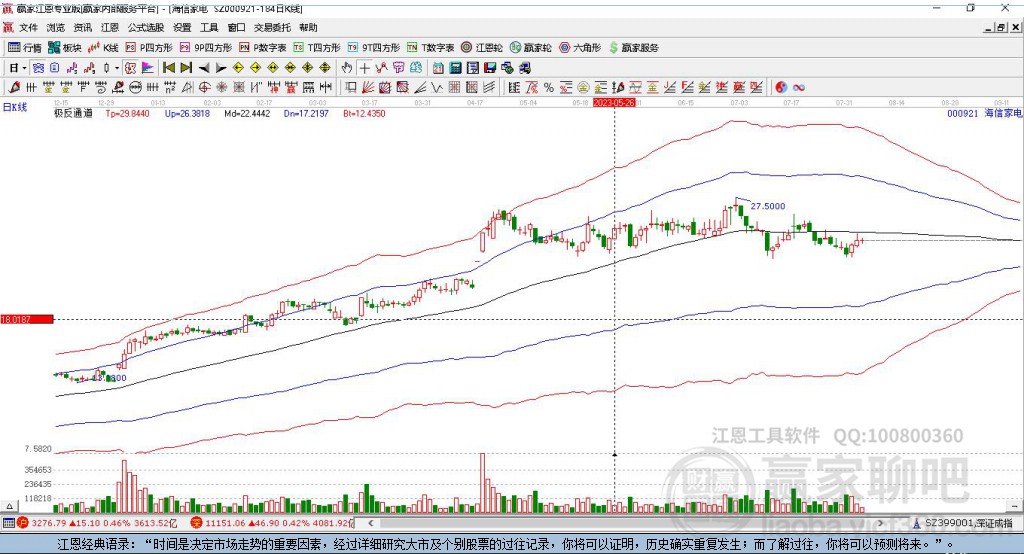1024x554 pixels.
Task: Click the infinity loop icon
Action: (799, 88)
